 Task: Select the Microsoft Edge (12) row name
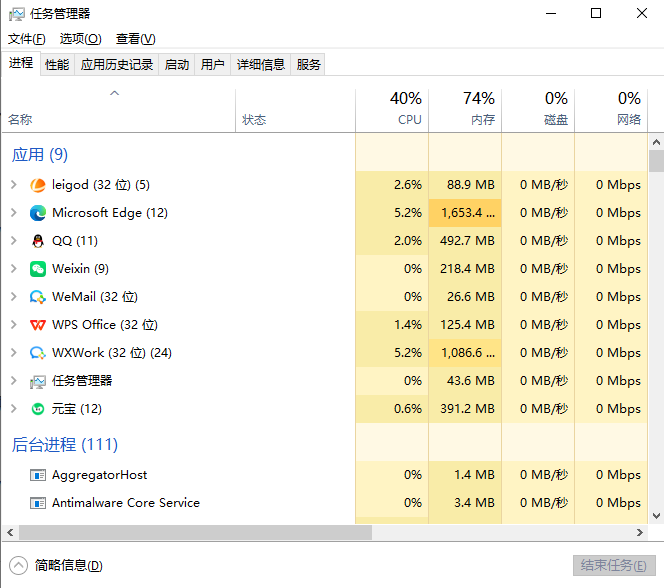[x=110, y=213]
